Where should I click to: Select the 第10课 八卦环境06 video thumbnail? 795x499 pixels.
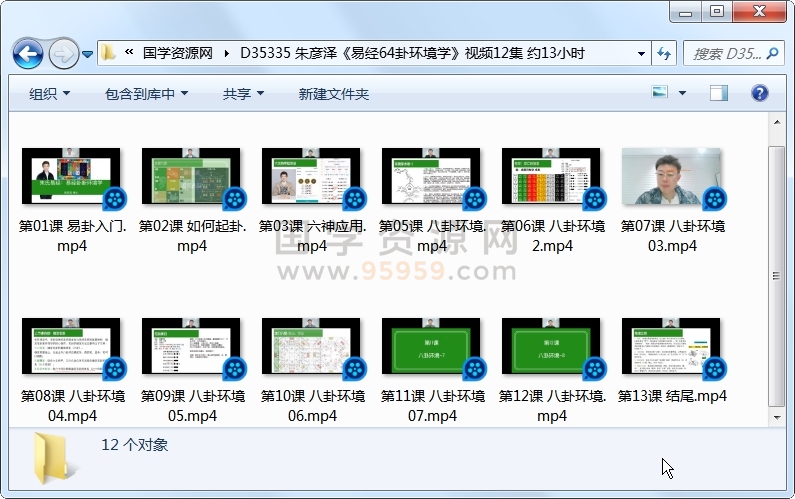click(x=311, y=346)
